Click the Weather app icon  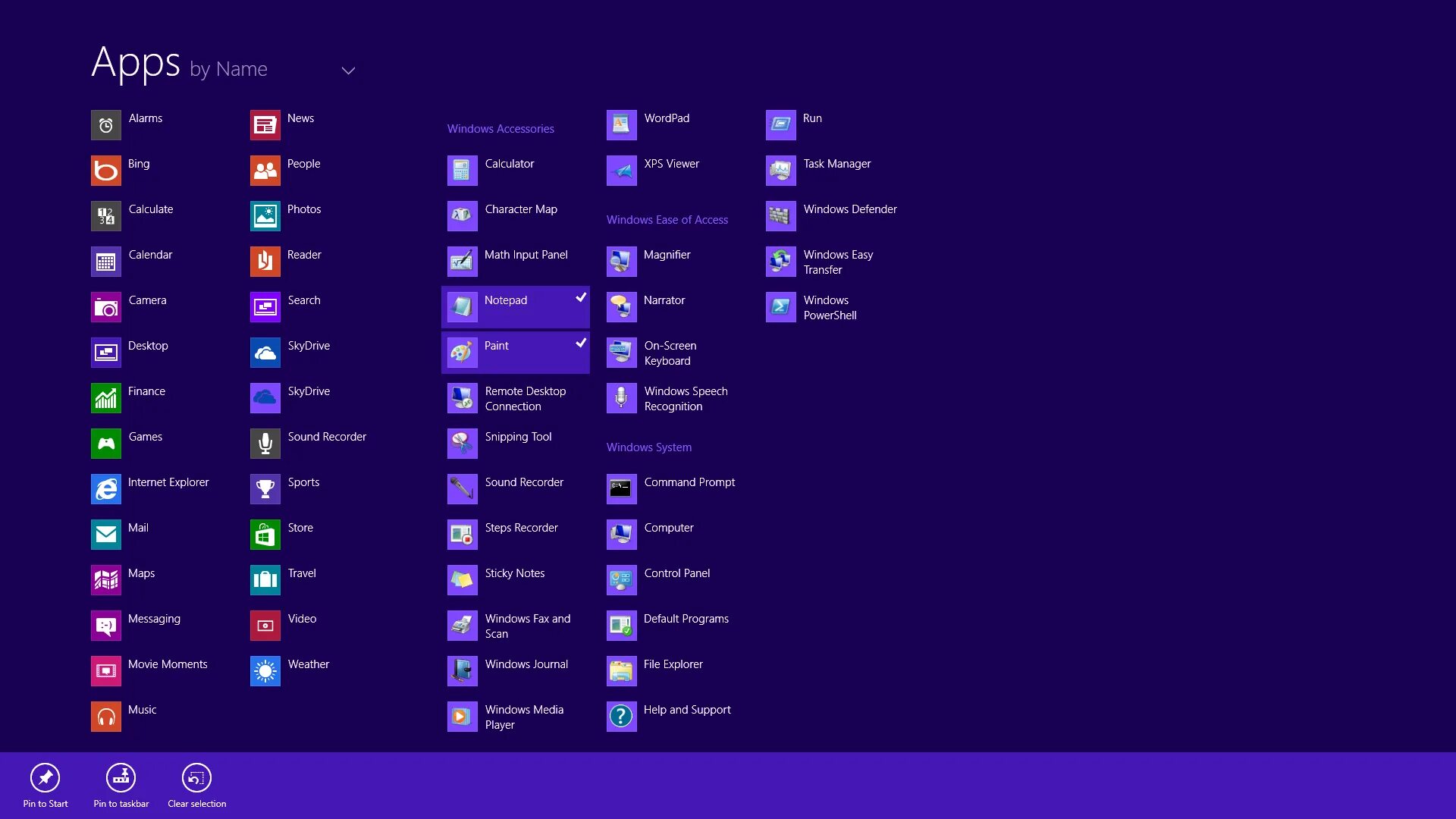coord(265,671)
